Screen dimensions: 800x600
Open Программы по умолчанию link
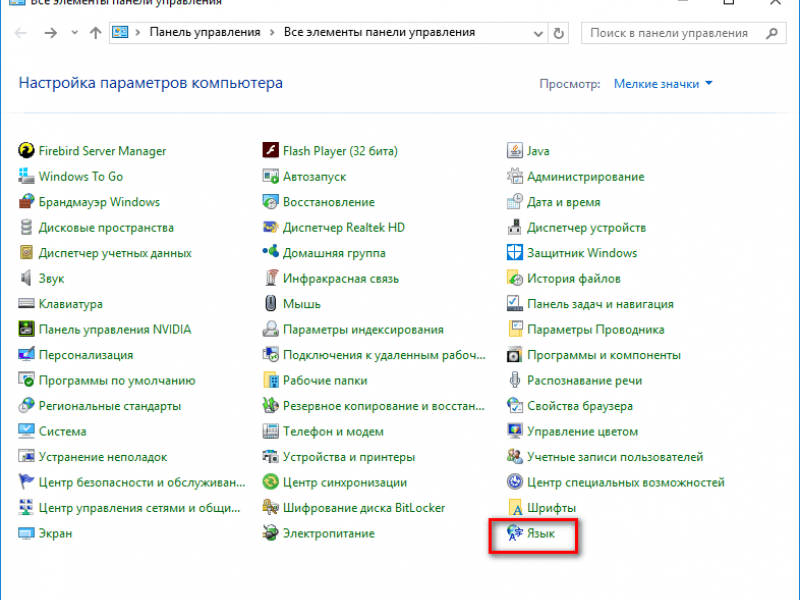point(117,380)
